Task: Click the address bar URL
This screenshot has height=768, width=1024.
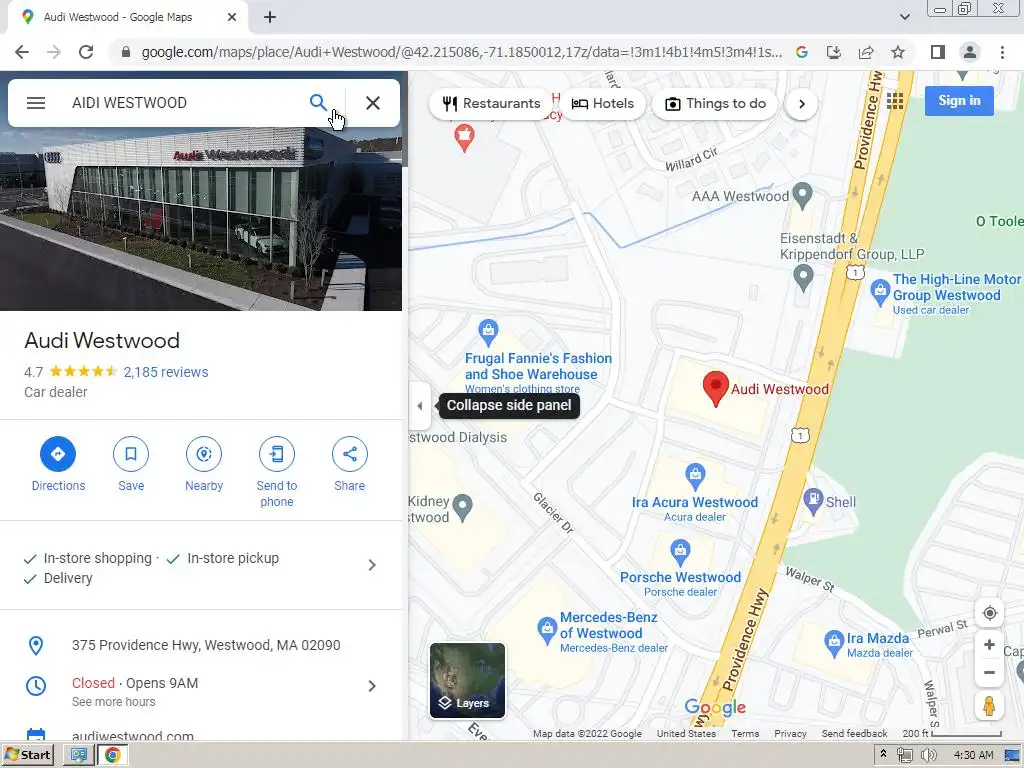Action: click(x=462, y=52)
